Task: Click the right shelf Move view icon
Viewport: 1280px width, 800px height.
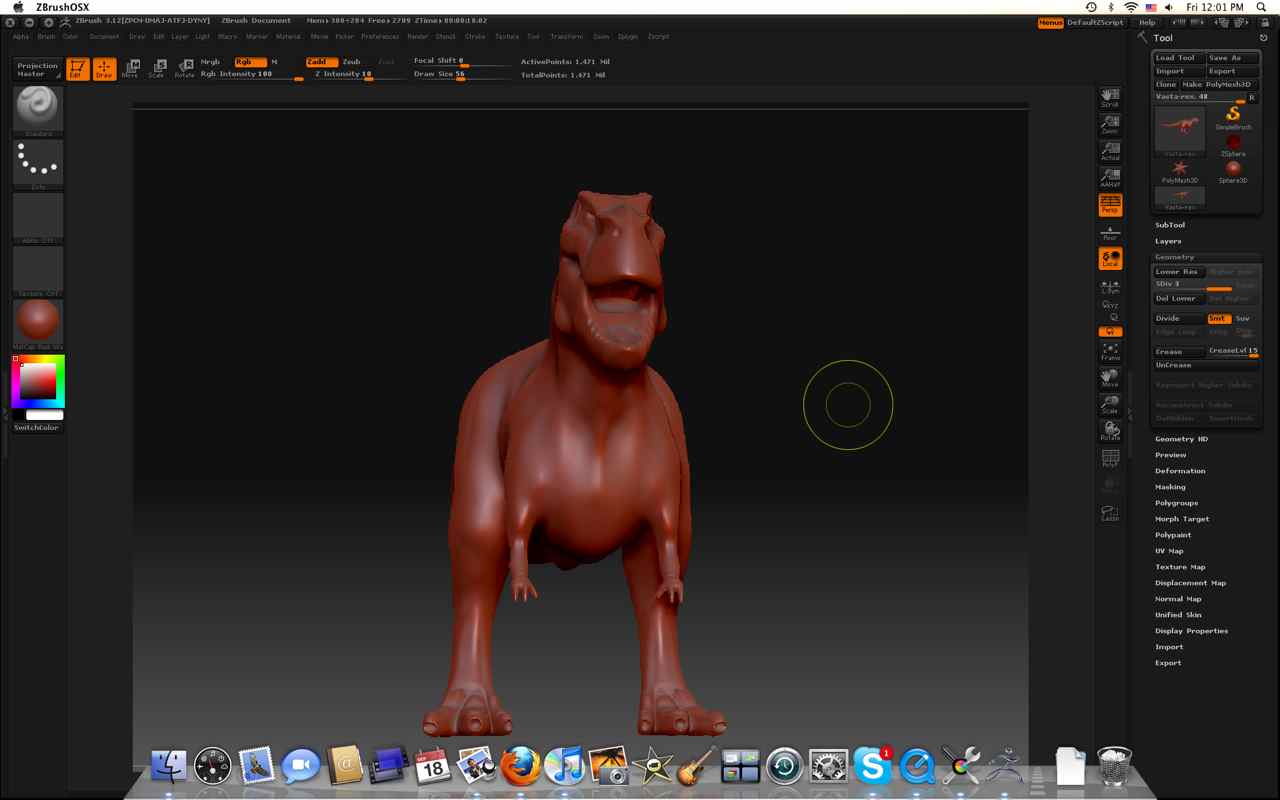Action: point(1110,378)
